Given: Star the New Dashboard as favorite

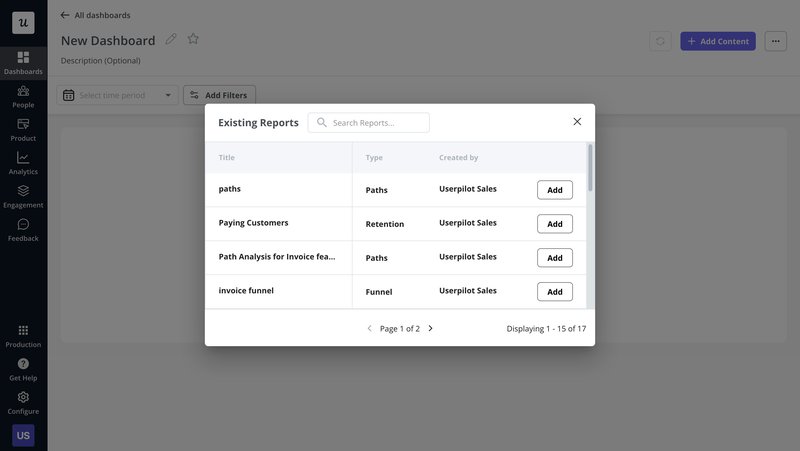Looking at the screenshot, I should pyautogui.click(x=193, y=39).
